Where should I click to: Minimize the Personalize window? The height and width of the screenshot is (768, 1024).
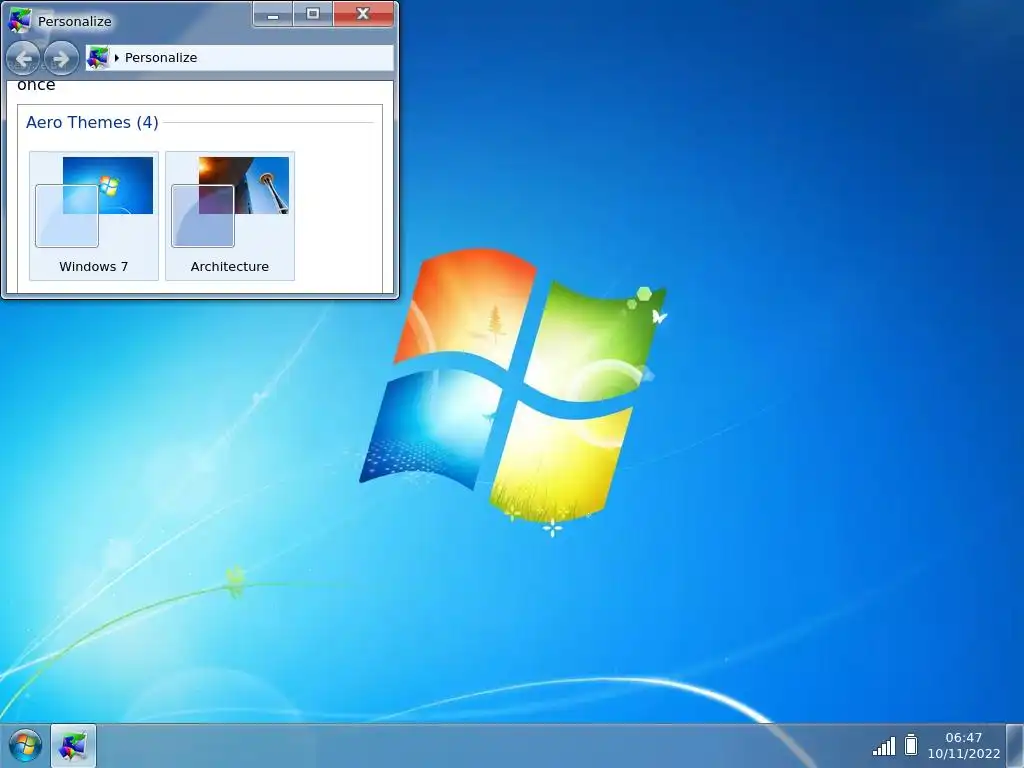click(x=273, y=14)
